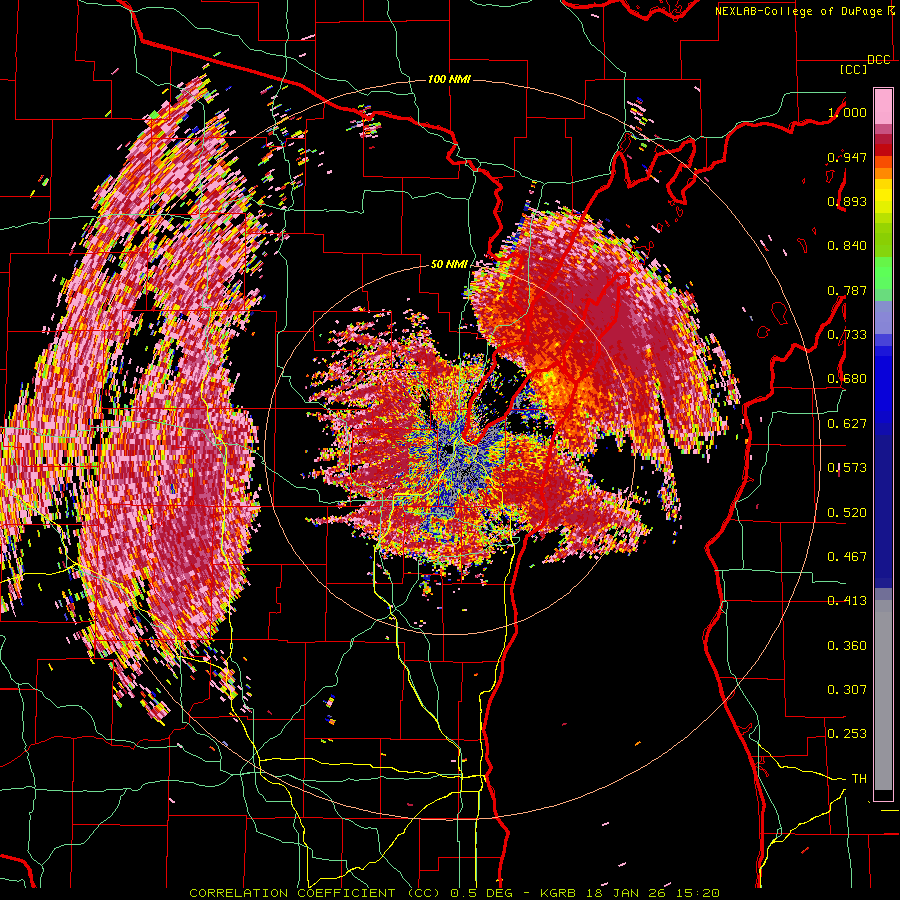Select the 0.360 scale value
This screenshot has width=900, height=900.
click(847, 646)
